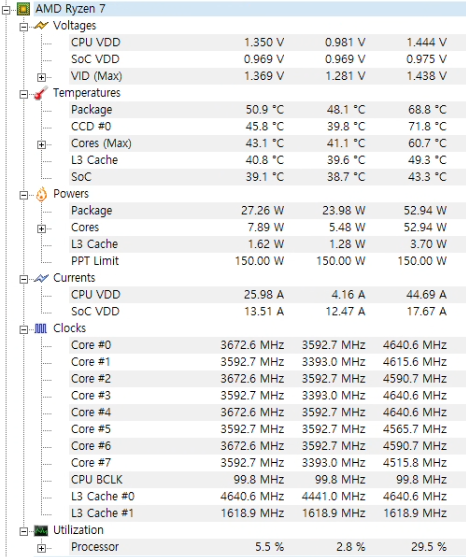Select the CPU VDD voltage row label
466x557 pixels.
coord(96,42)
